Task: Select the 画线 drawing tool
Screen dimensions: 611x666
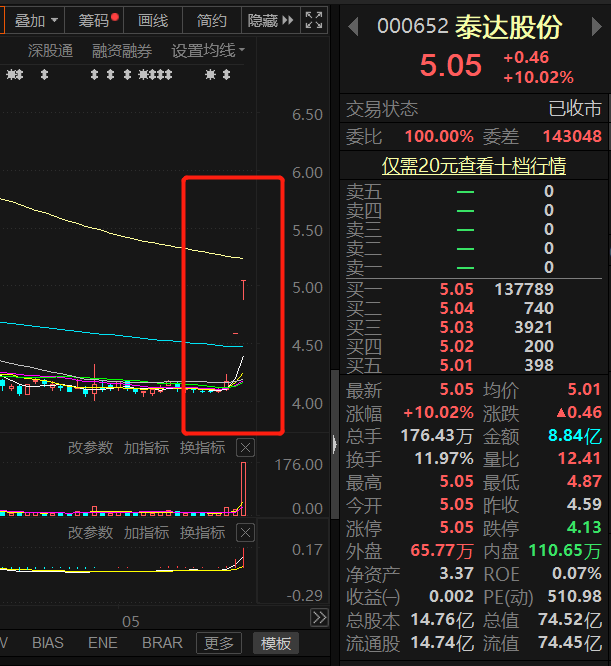Action: 153,20
